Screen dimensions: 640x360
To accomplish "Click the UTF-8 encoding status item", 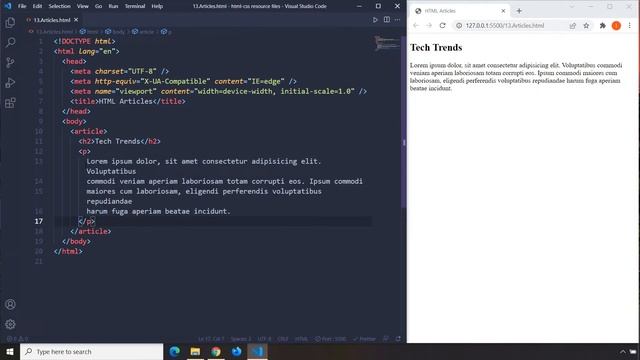I will pos(264,339).
